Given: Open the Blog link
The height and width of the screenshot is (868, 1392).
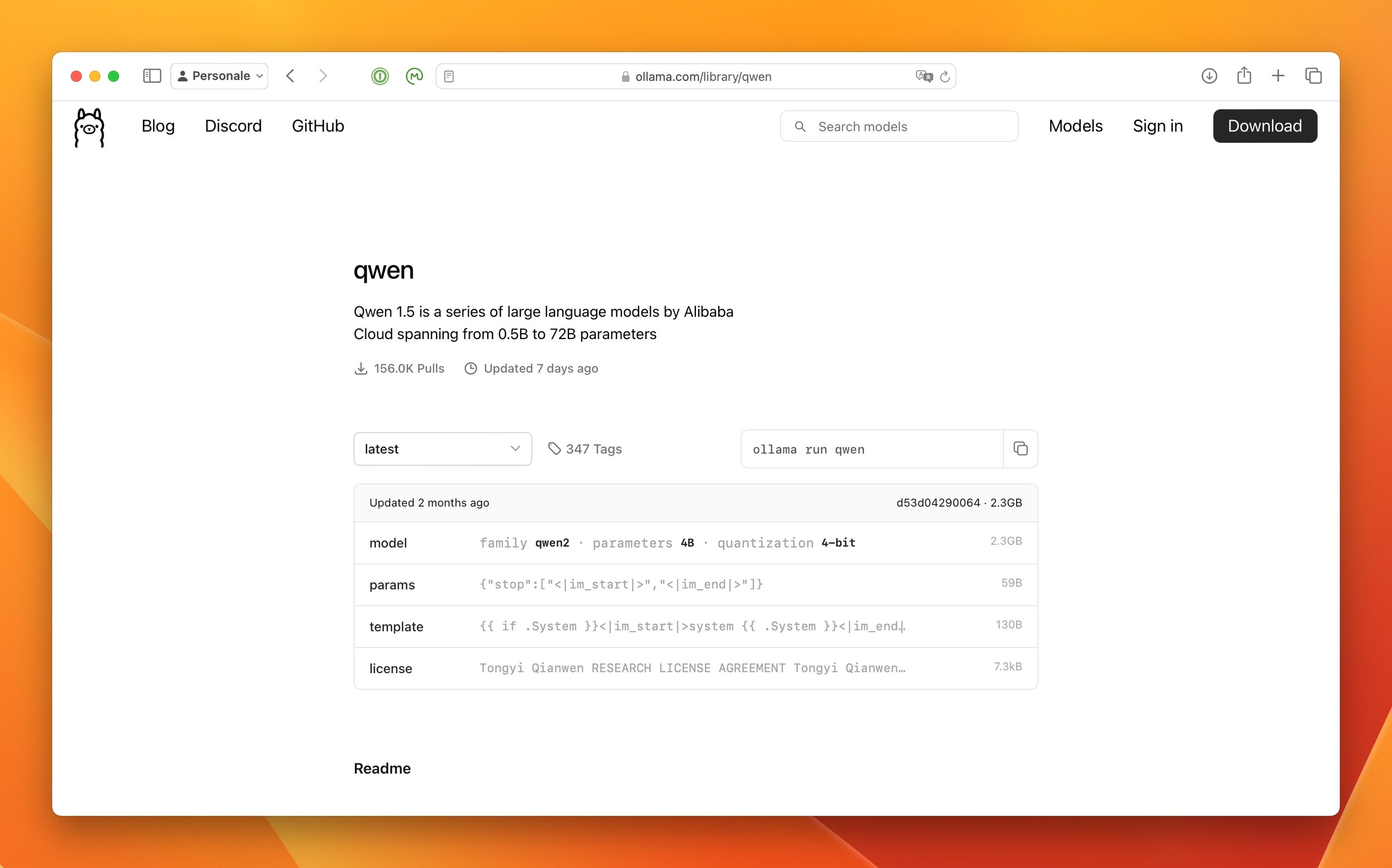Looking at the screenshot, I should click(159, 126).
